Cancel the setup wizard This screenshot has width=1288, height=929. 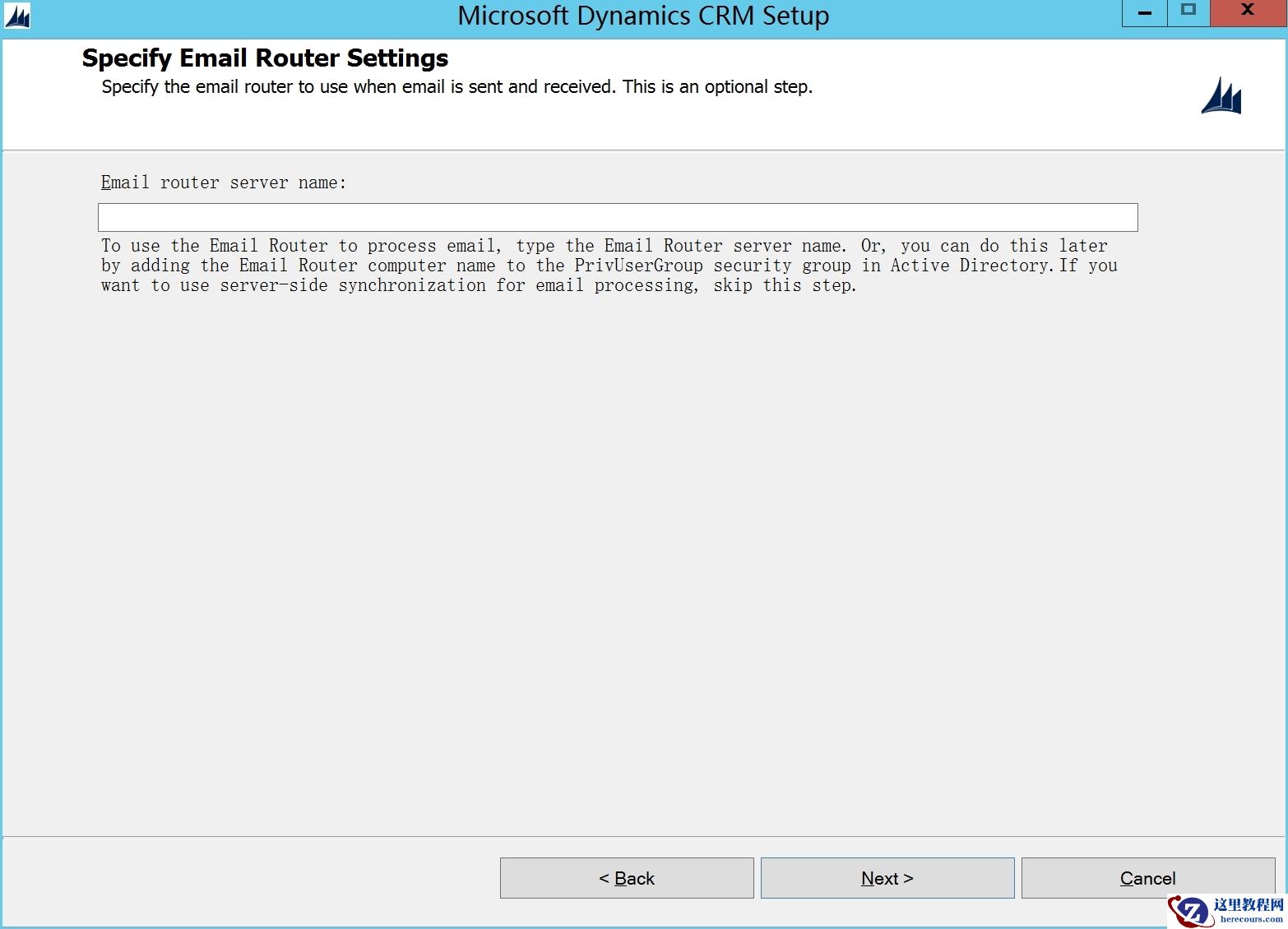[x=1147, y=878]
